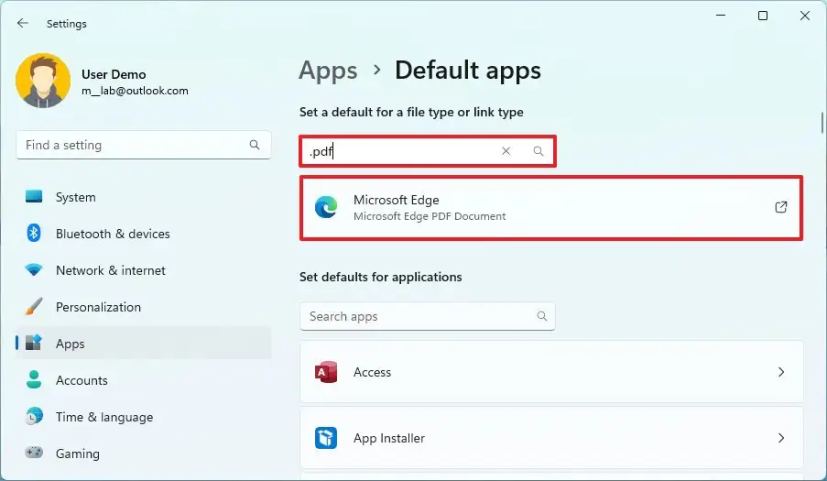Select Accounts in the sidebar
Screen dimensions: 827x481
tap(143, 380)
